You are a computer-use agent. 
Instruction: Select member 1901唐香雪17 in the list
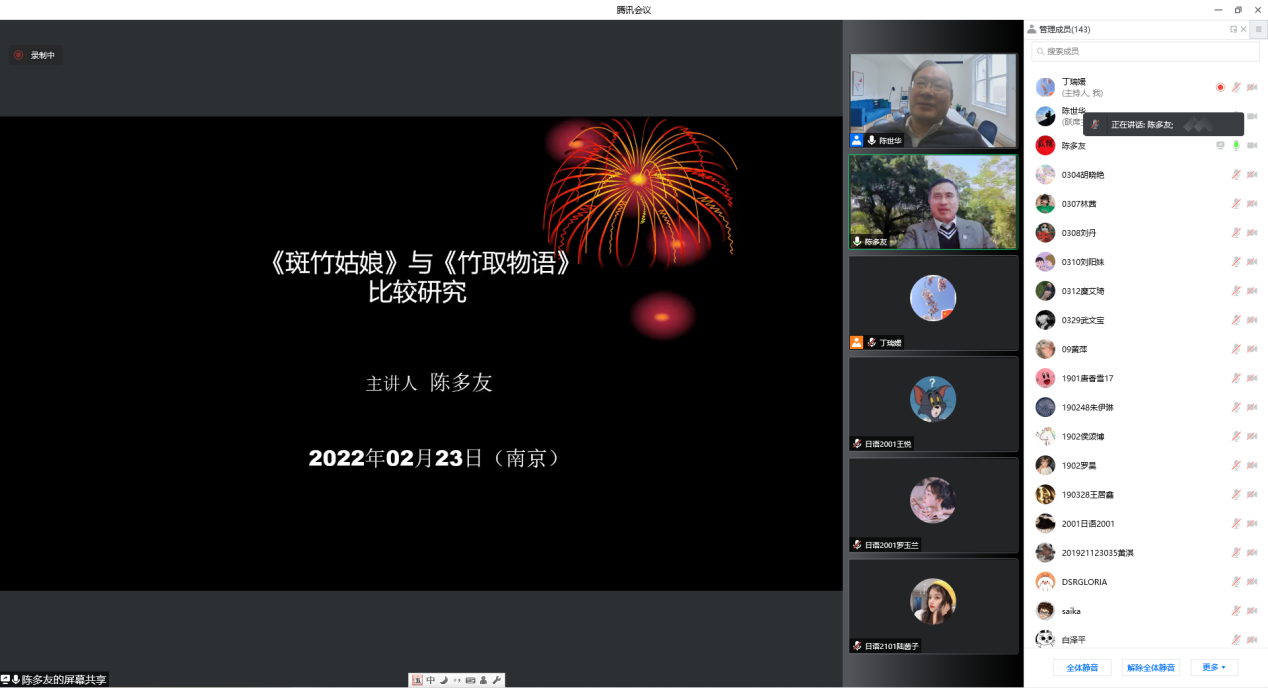point(1087,379)
